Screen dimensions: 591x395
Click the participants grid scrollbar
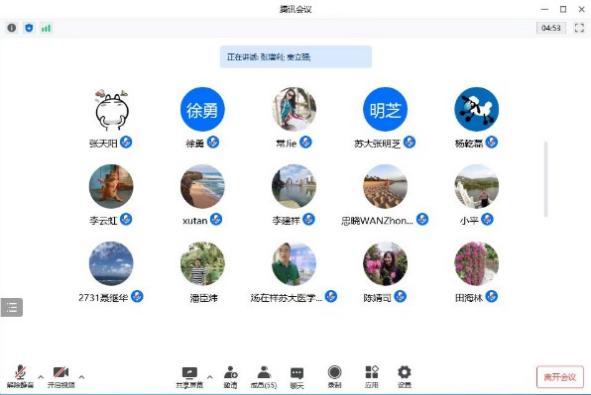545,179
